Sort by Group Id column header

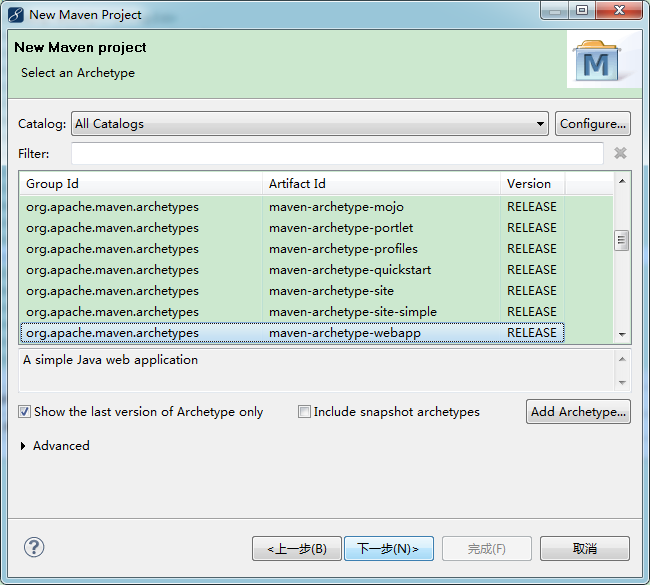pyautogui.click(x=141, y=184)
